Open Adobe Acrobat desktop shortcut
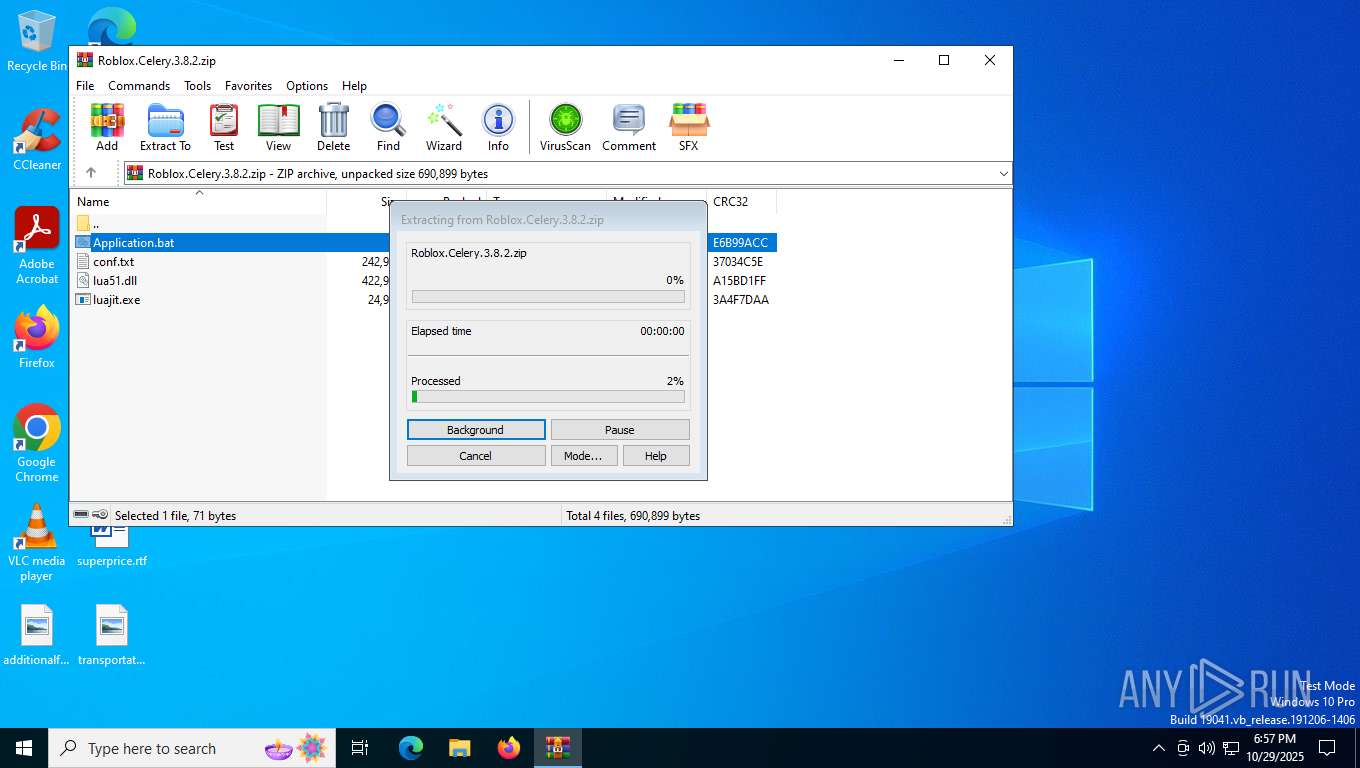Image resolution: width=1360 pixels, height=768 pixels. [x=37, y=246]
